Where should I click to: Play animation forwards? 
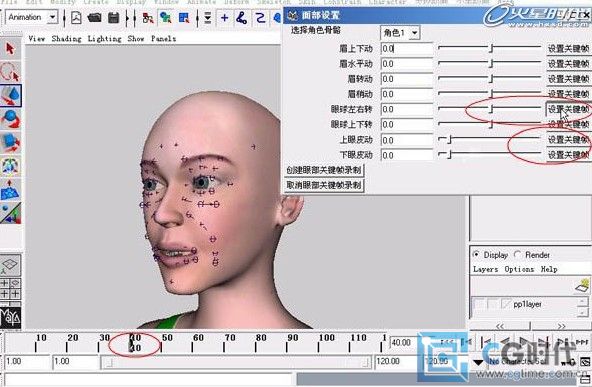(525, 342)
